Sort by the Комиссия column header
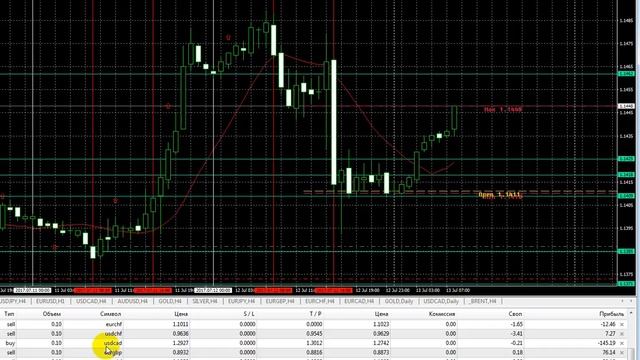 442,314
